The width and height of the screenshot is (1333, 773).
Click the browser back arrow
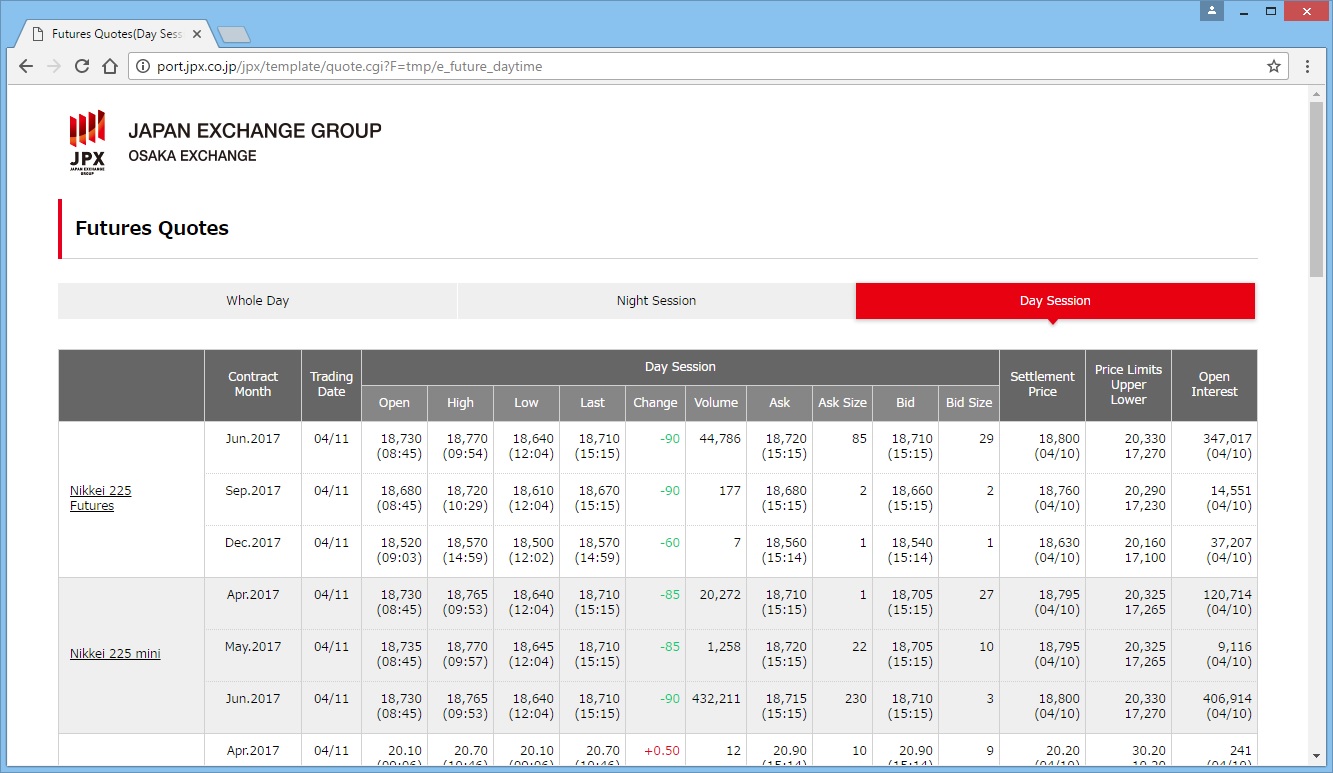click(x=26, y=66)
